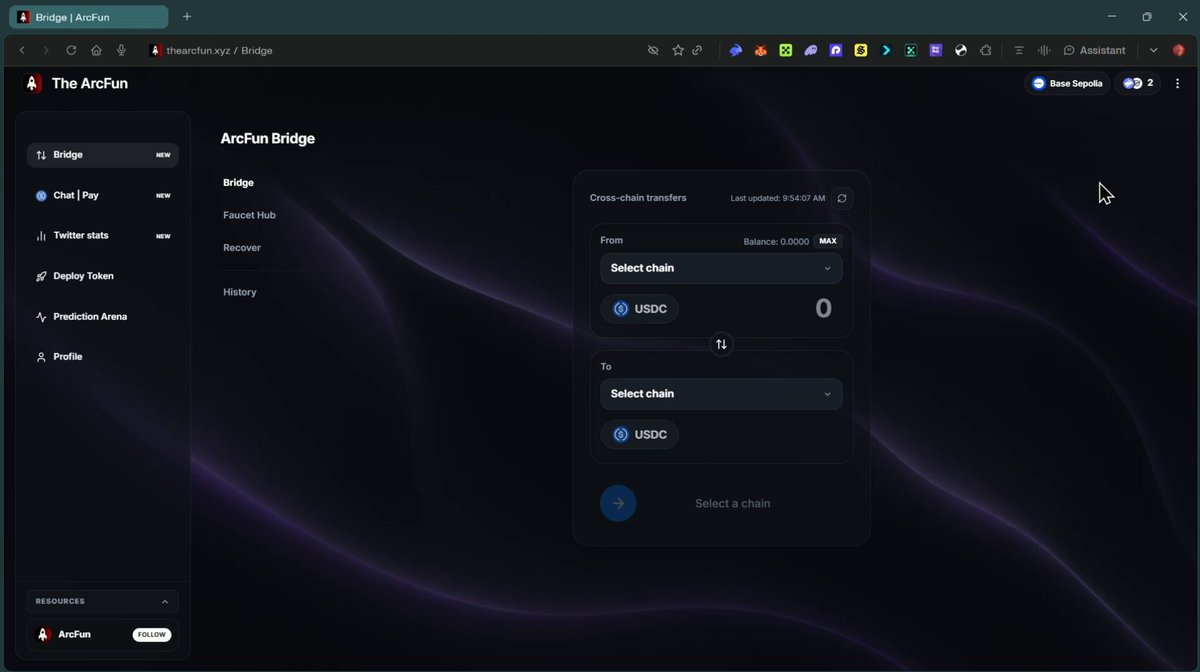Image resolution: width=1200 pixels, height=672 pixels.
Task: Open the browser extensions puzzle icon
Action: [986, 50]
